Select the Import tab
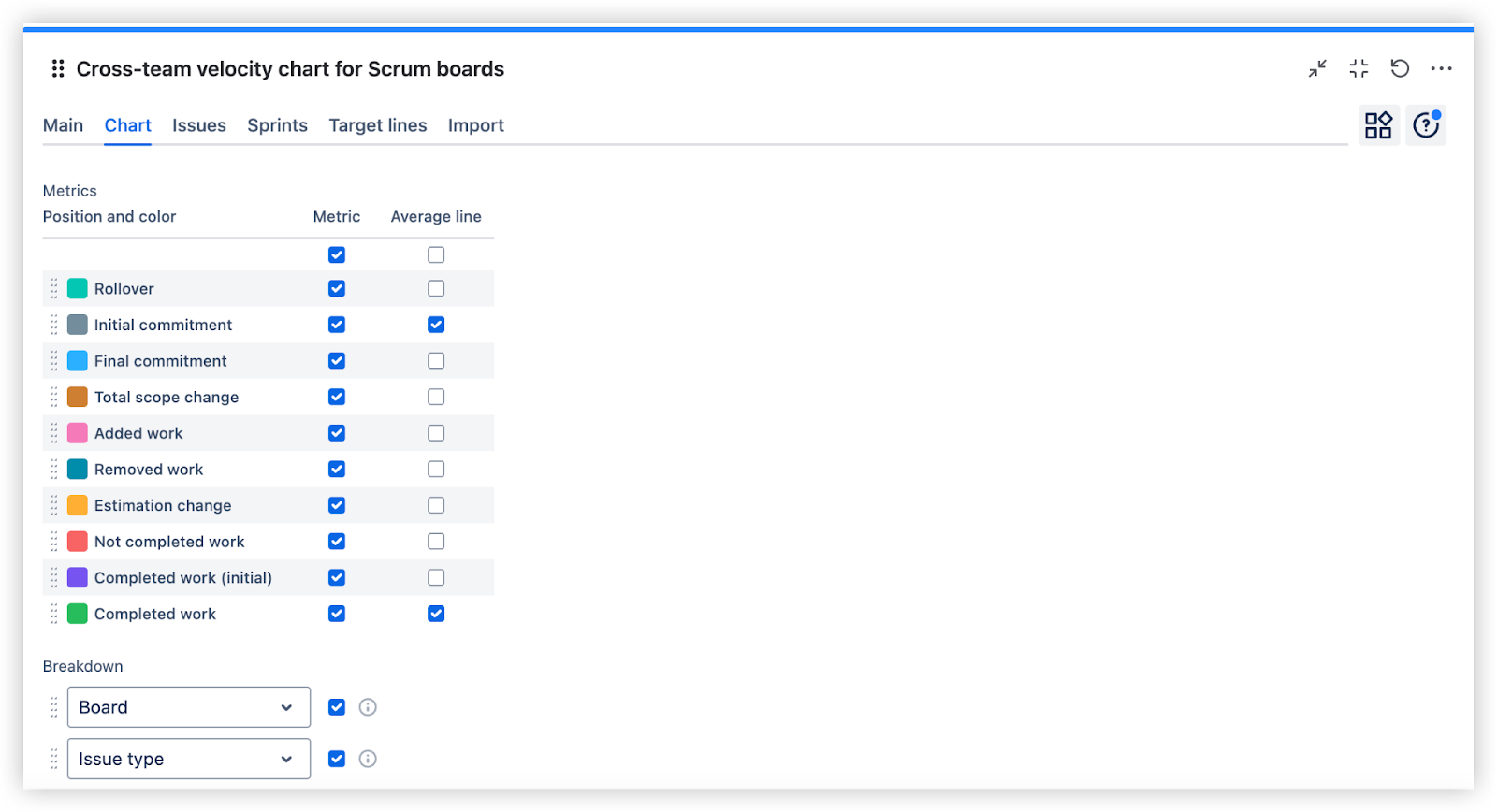 476,124
